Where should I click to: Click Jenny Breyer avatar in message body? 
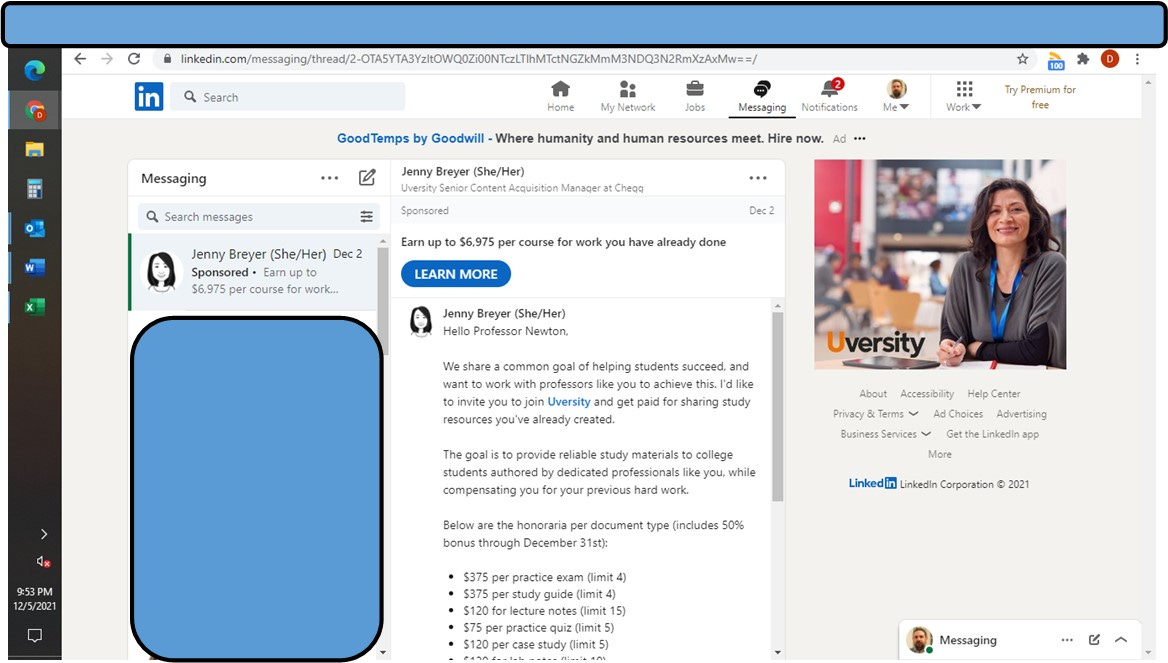pos(421,322)
